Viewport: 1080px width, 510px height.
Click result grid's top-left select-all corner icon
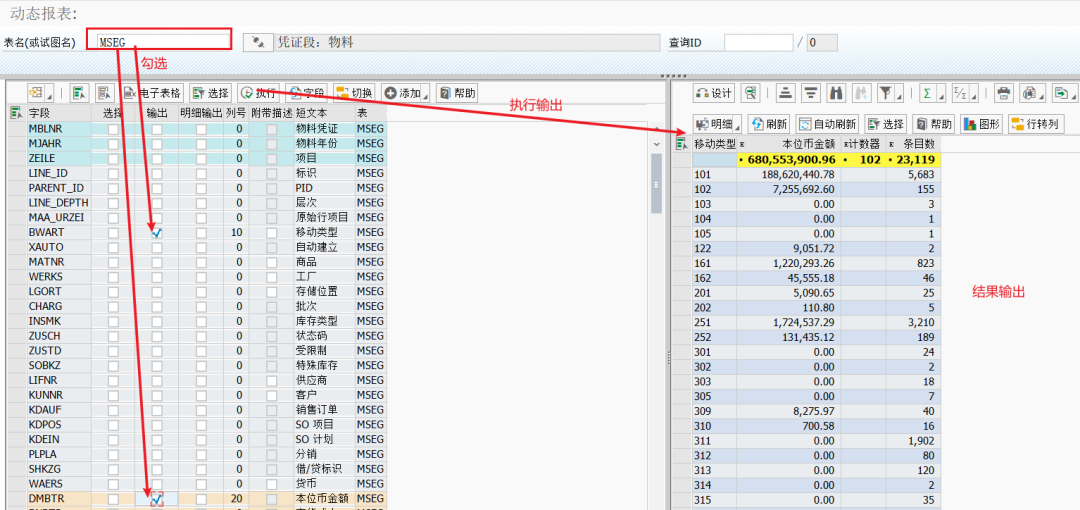tap(683, 144)
